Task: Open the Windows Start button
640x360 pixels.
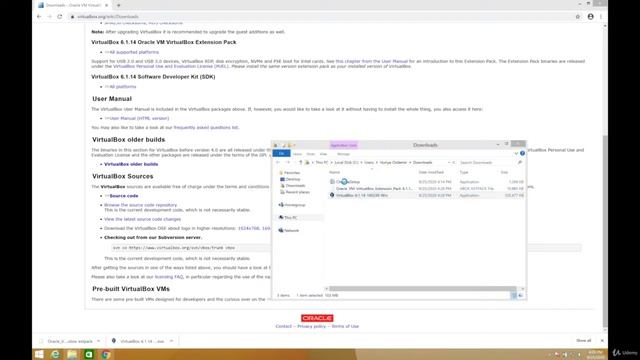Action: [x=39, y=354]
